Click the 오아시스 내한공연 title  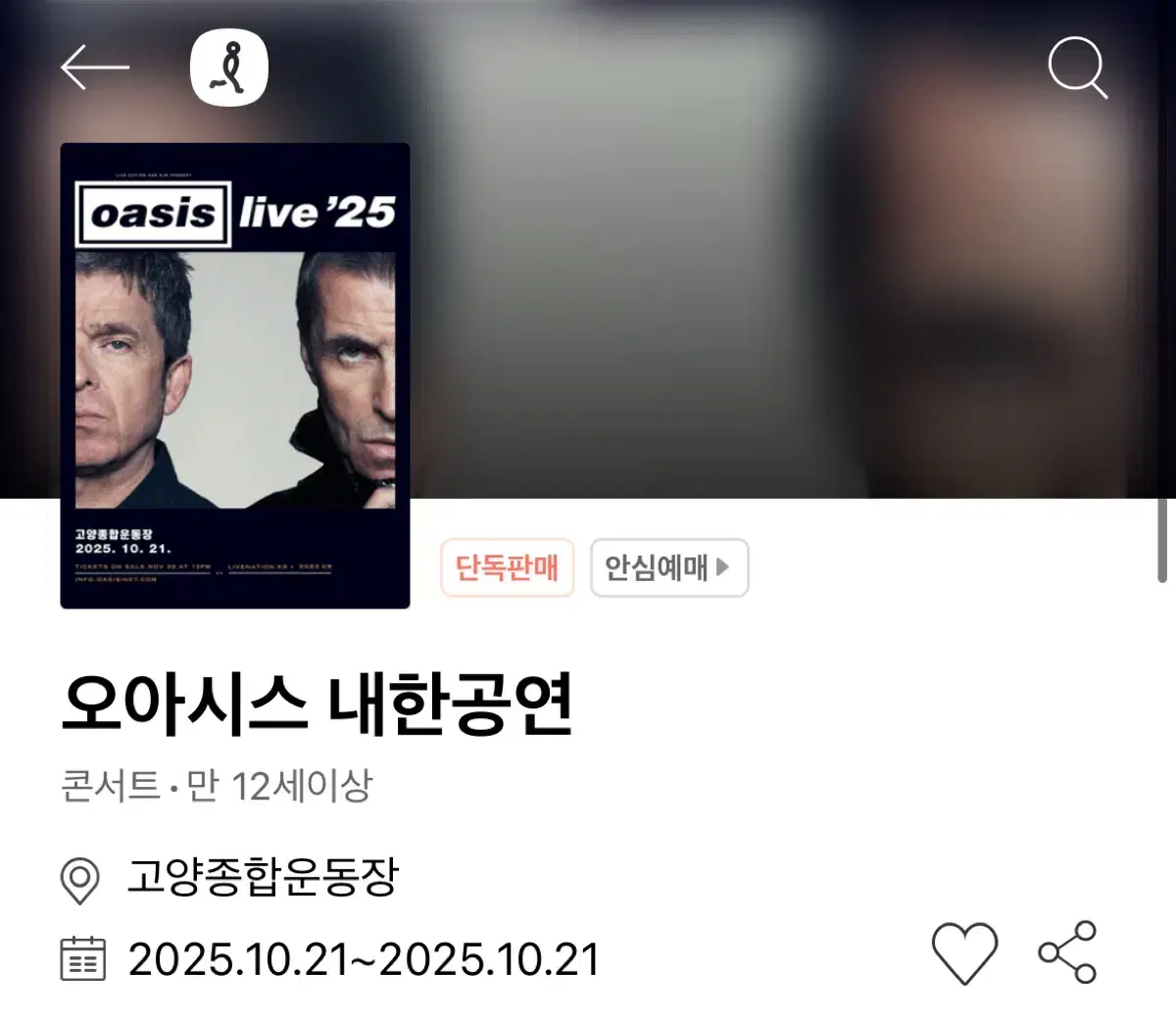pos(317,704)
